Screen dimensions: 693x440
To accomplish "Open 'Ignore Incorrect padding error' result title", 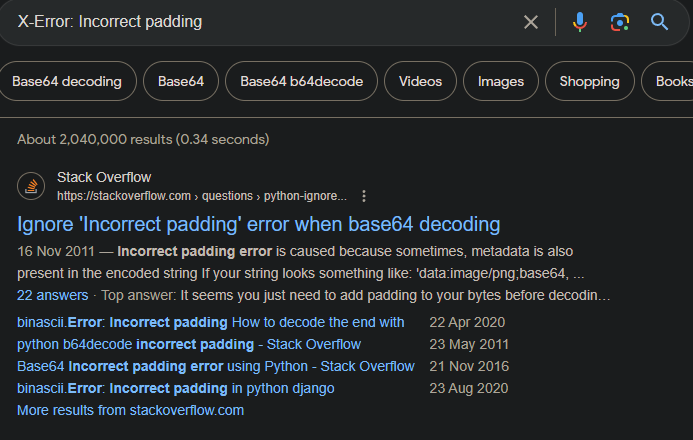I will coord(259,224).
